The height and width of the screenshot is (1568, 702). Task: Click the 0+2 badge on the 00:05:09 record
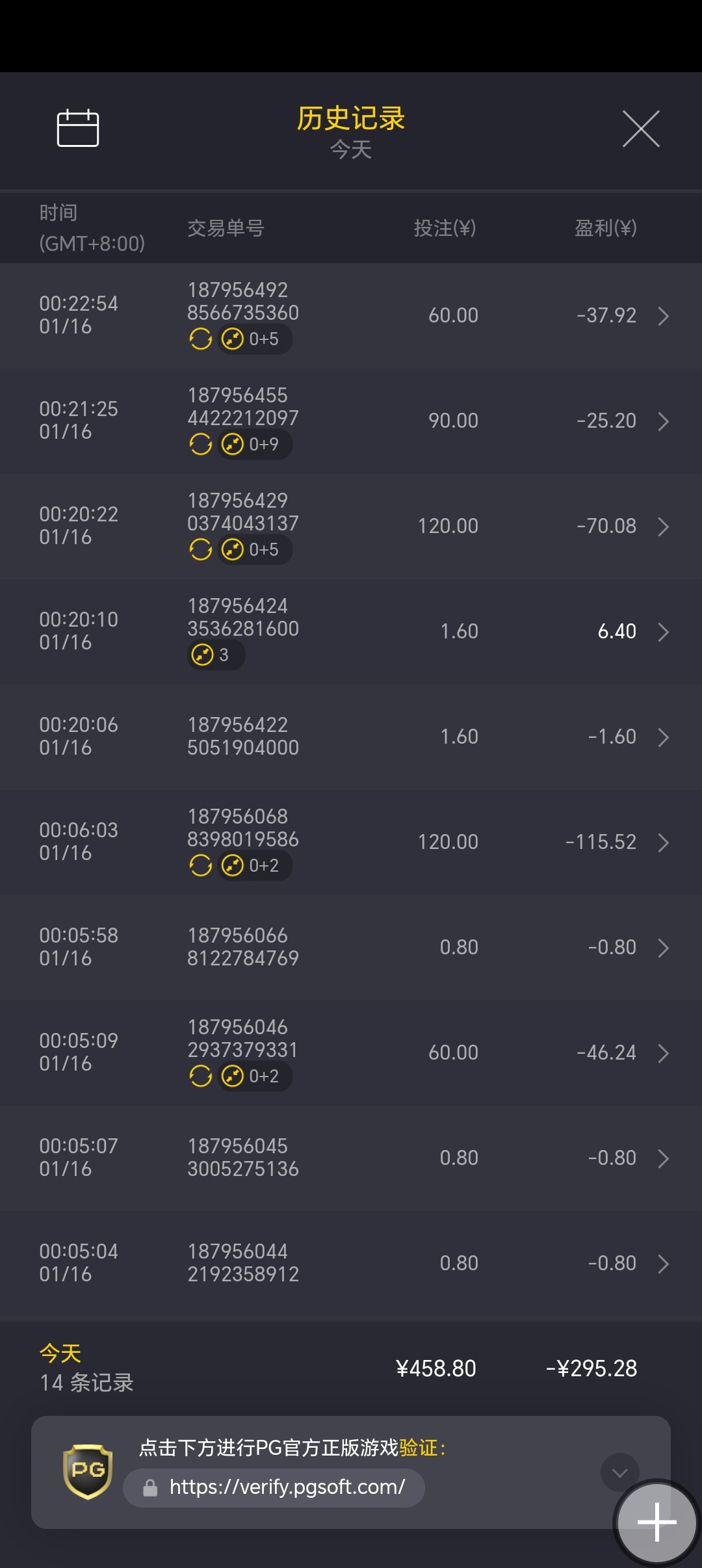pyautogui.click(x=255, y=1077)
